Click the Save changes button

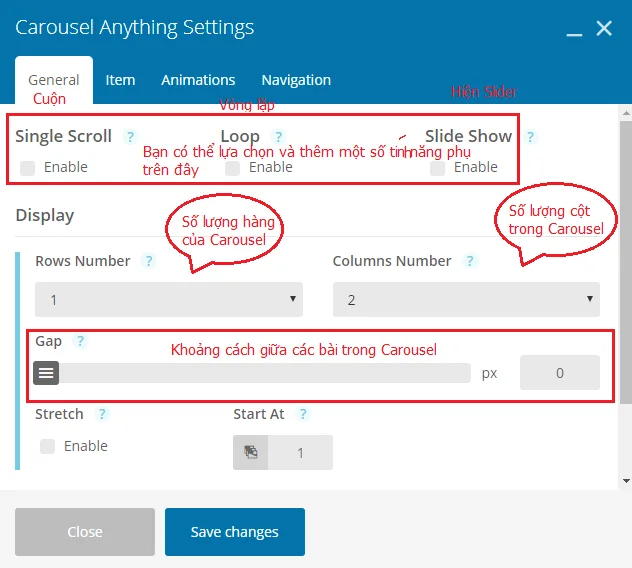click(235, 532)
